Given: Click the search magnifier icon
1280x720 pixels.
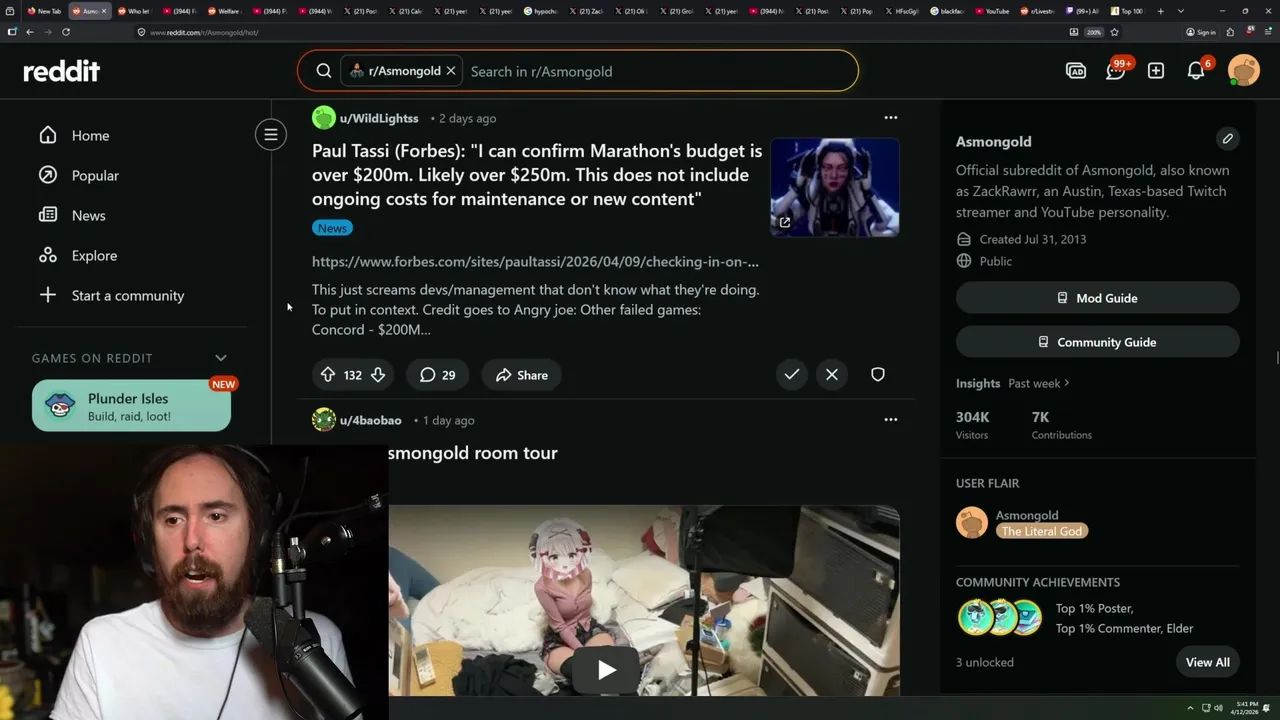Looking at the screenshot, I should [324, 71].
